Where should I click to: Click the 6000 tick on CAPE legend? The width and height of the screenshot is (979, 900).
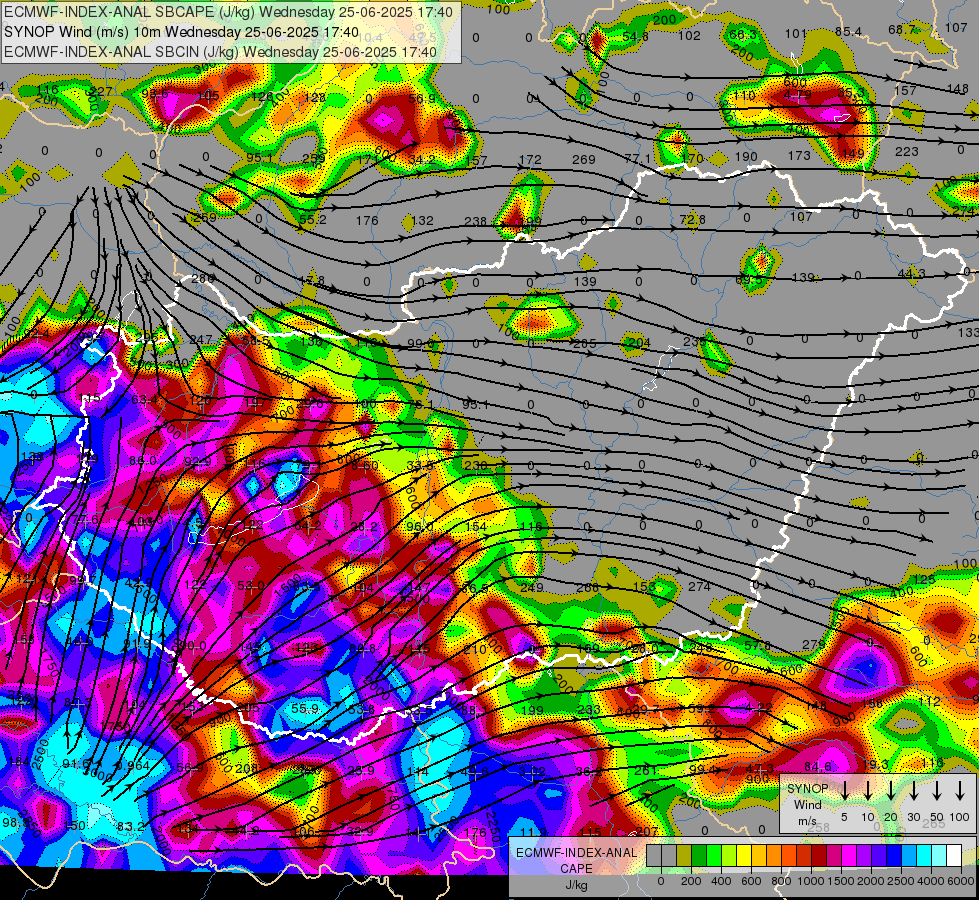pos(961,881)
